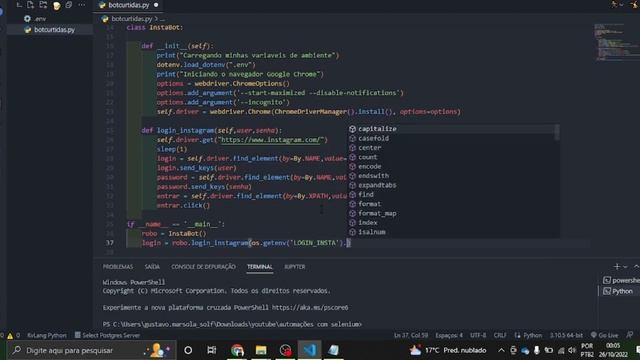
Task: Click Select Postgres Server in status bar
Action: 107,336
